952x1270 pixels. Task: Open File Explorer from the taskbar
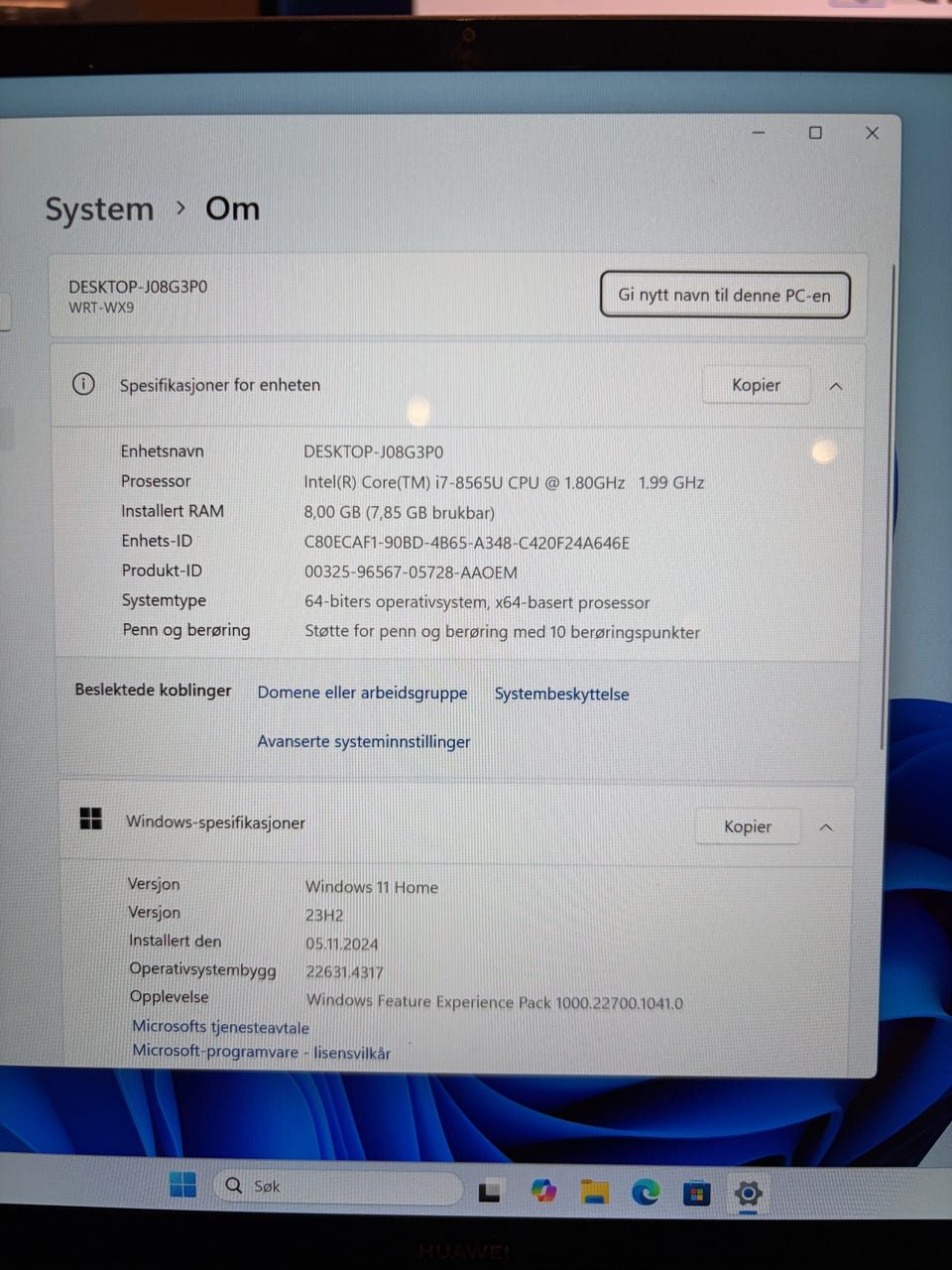click(x=594, y=1192)
